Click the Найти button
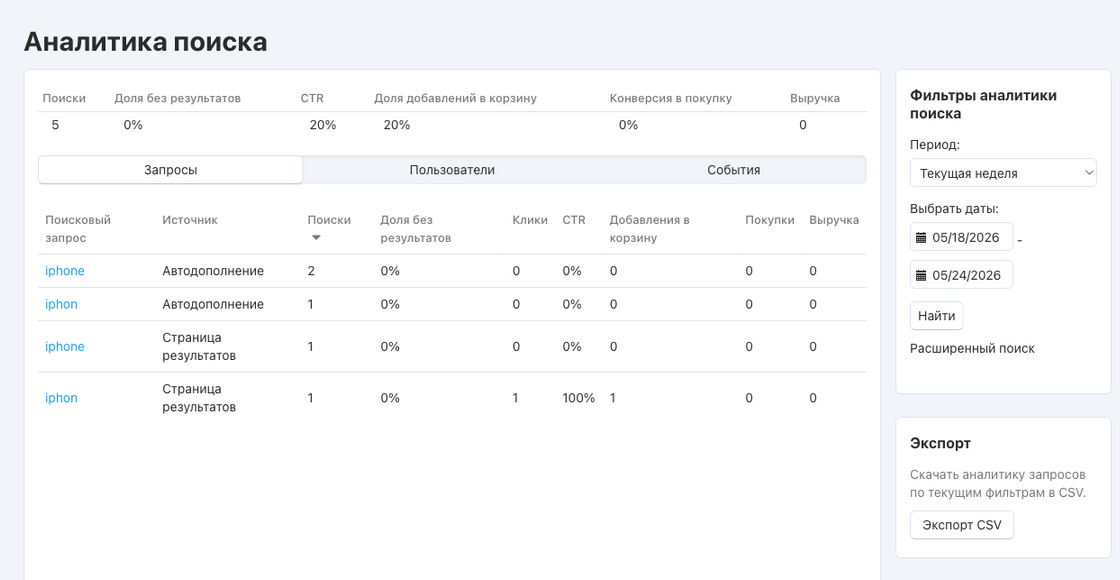The image size is (1120, 580). 936,316
